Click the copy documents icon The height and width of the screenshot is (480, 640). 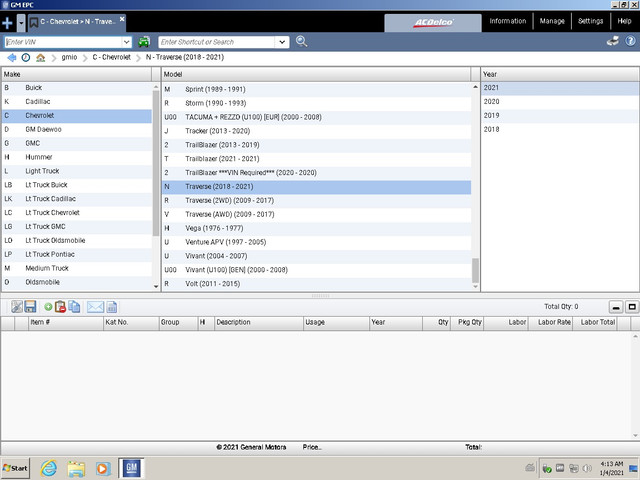[74, 307]
